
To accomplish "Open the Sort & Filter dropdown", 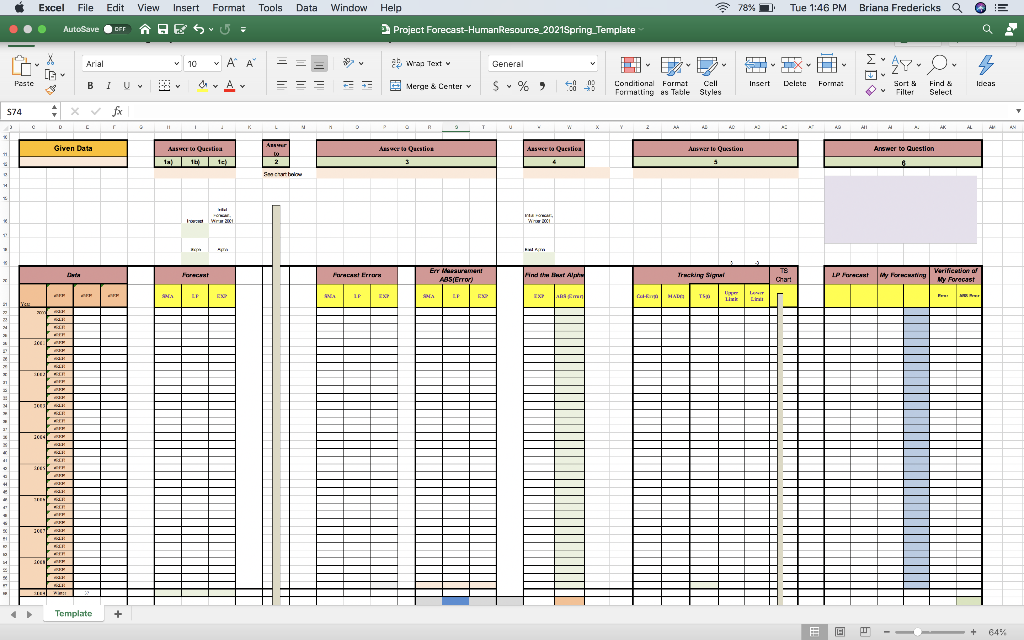I will (x=904, y=76).
